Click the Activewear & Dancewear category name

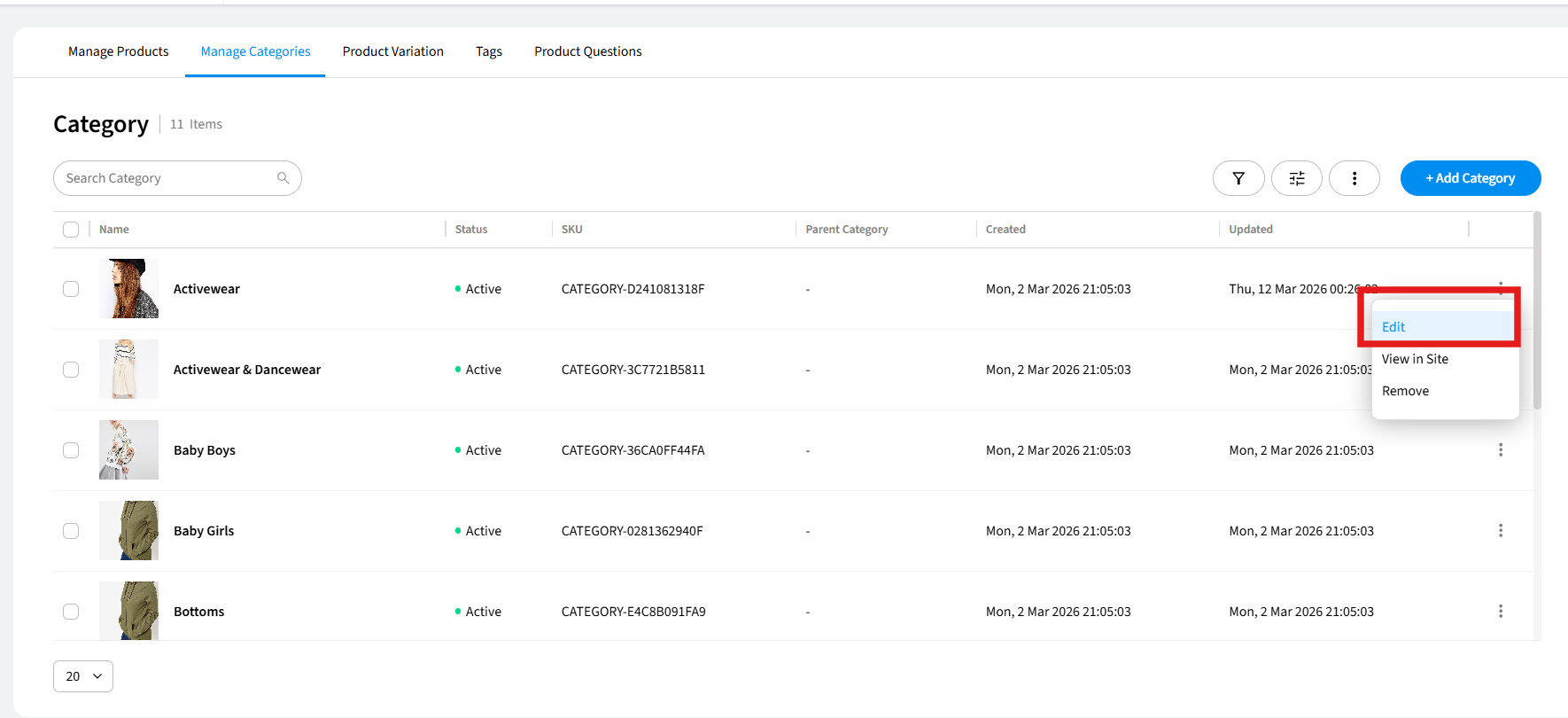(x=247, y=370)
